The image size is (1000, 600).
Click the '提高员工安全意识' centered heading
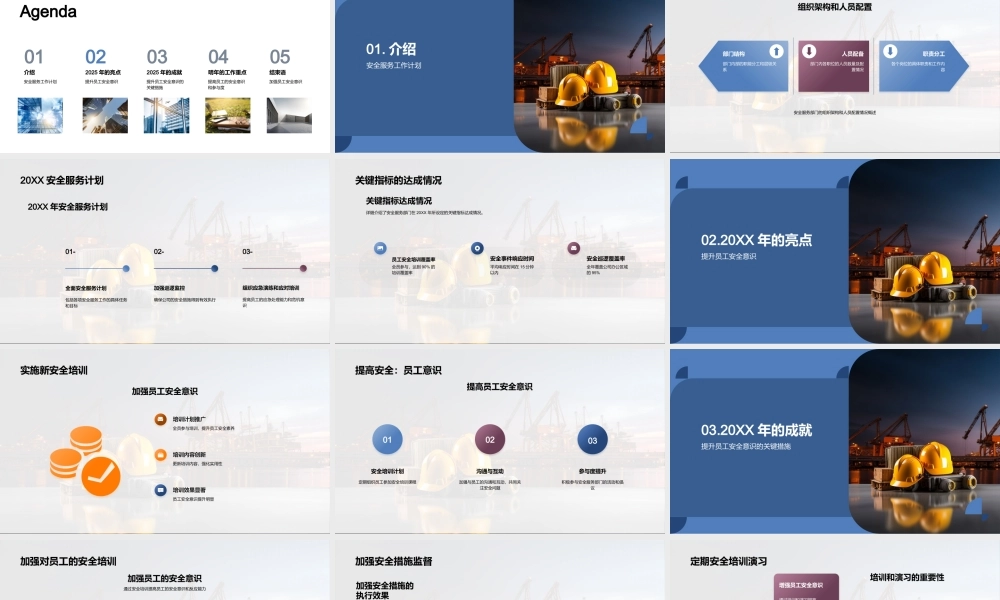(499, 386)
